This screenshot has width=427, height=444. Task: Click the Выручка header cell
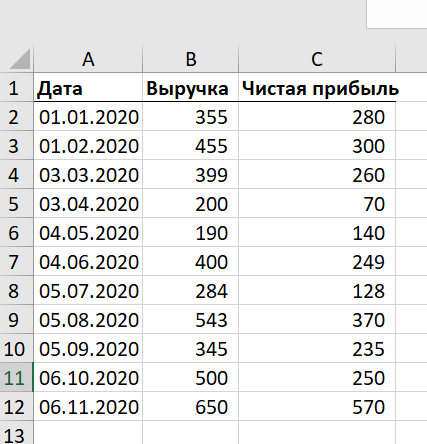click(191, 87)
